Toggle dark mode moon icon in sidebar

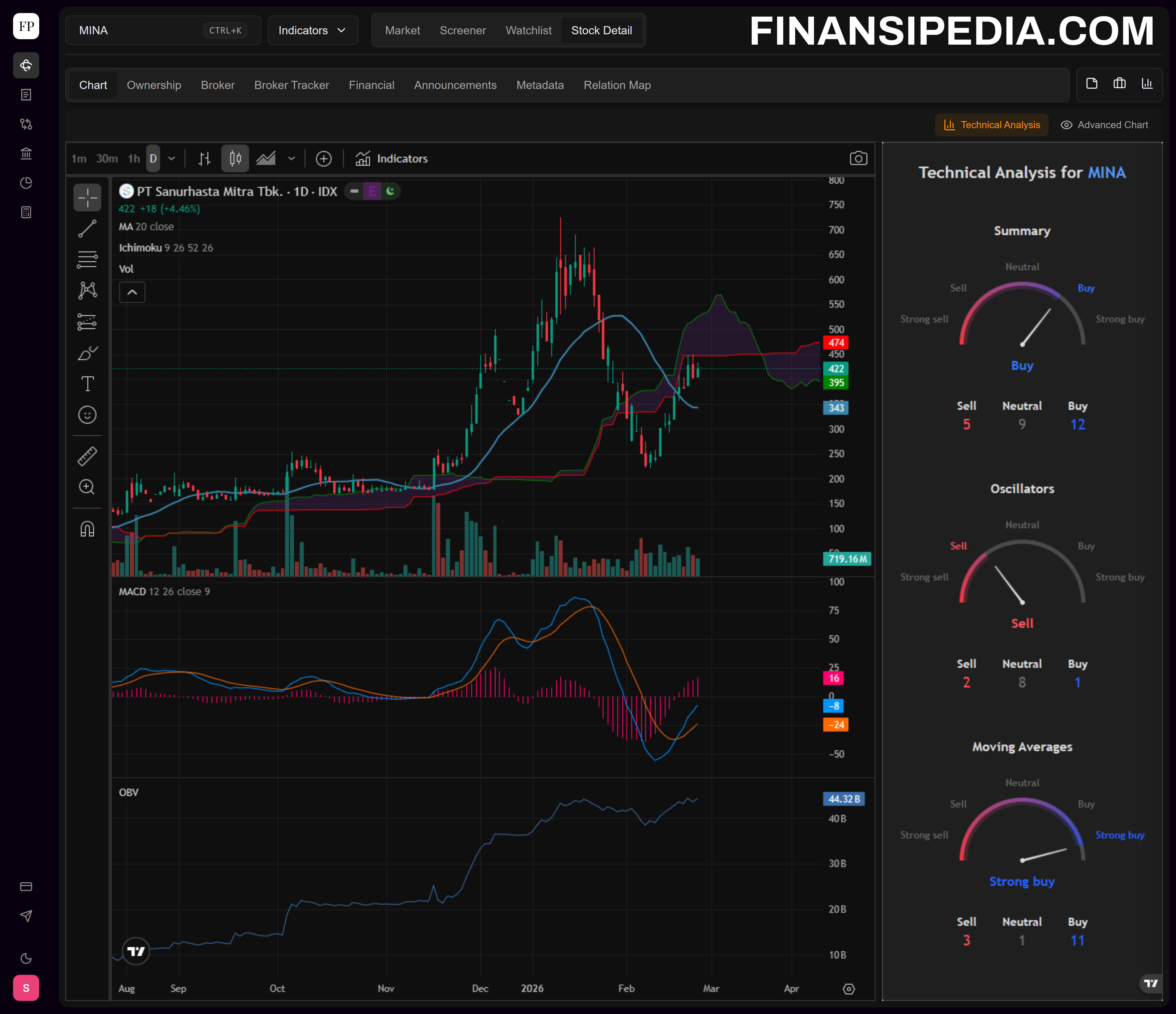click(26, 958)
